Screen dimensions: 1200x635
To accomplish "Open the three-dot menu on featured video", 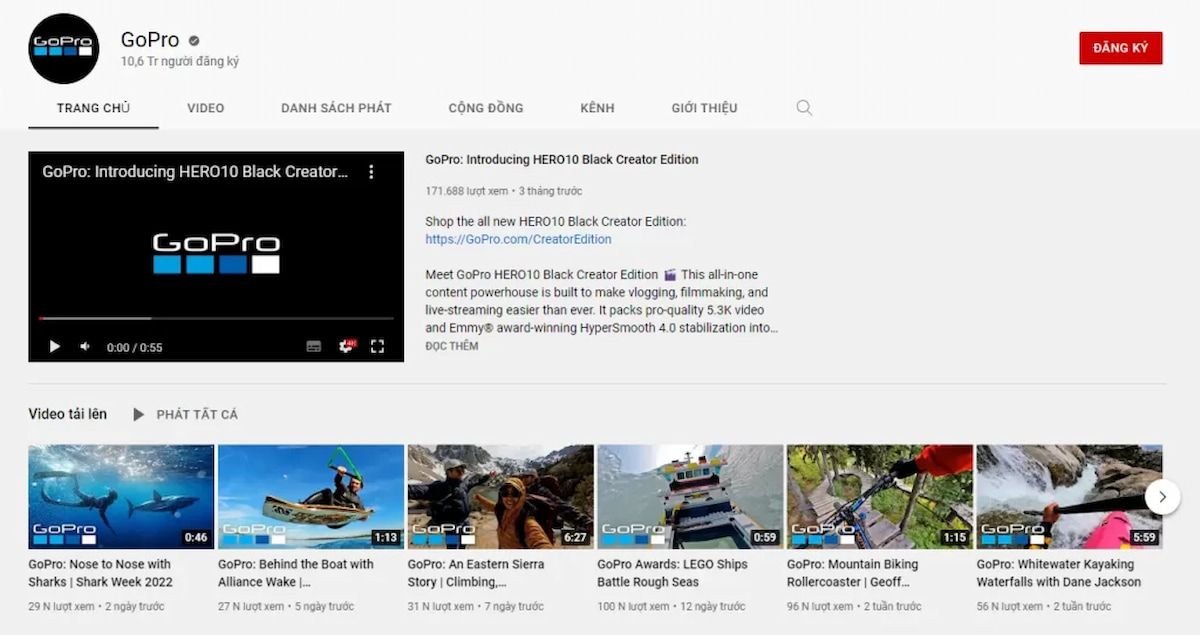I will tap(371, 172).
